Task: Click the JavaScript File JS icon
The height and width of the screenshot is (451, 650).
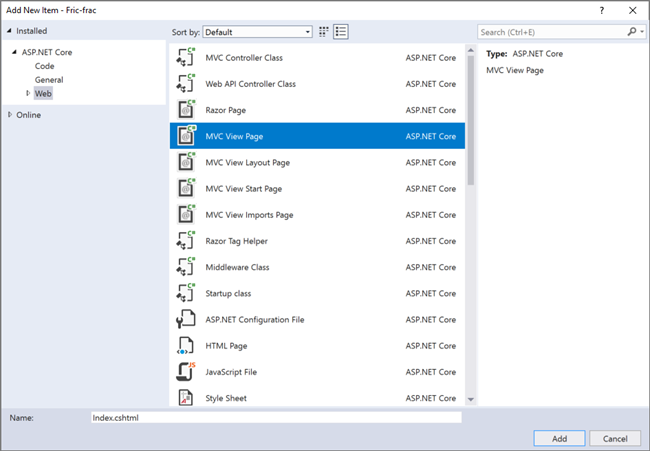Action: point(186,371)
